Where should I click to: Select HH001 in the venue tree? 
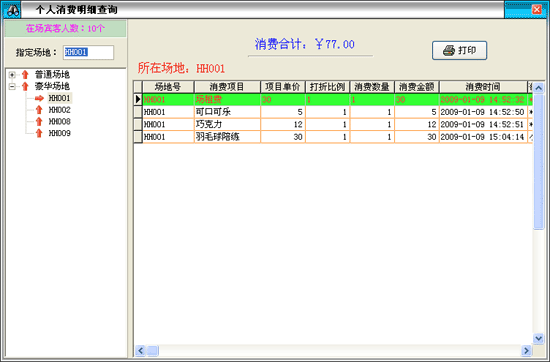(x=60, y=98)
